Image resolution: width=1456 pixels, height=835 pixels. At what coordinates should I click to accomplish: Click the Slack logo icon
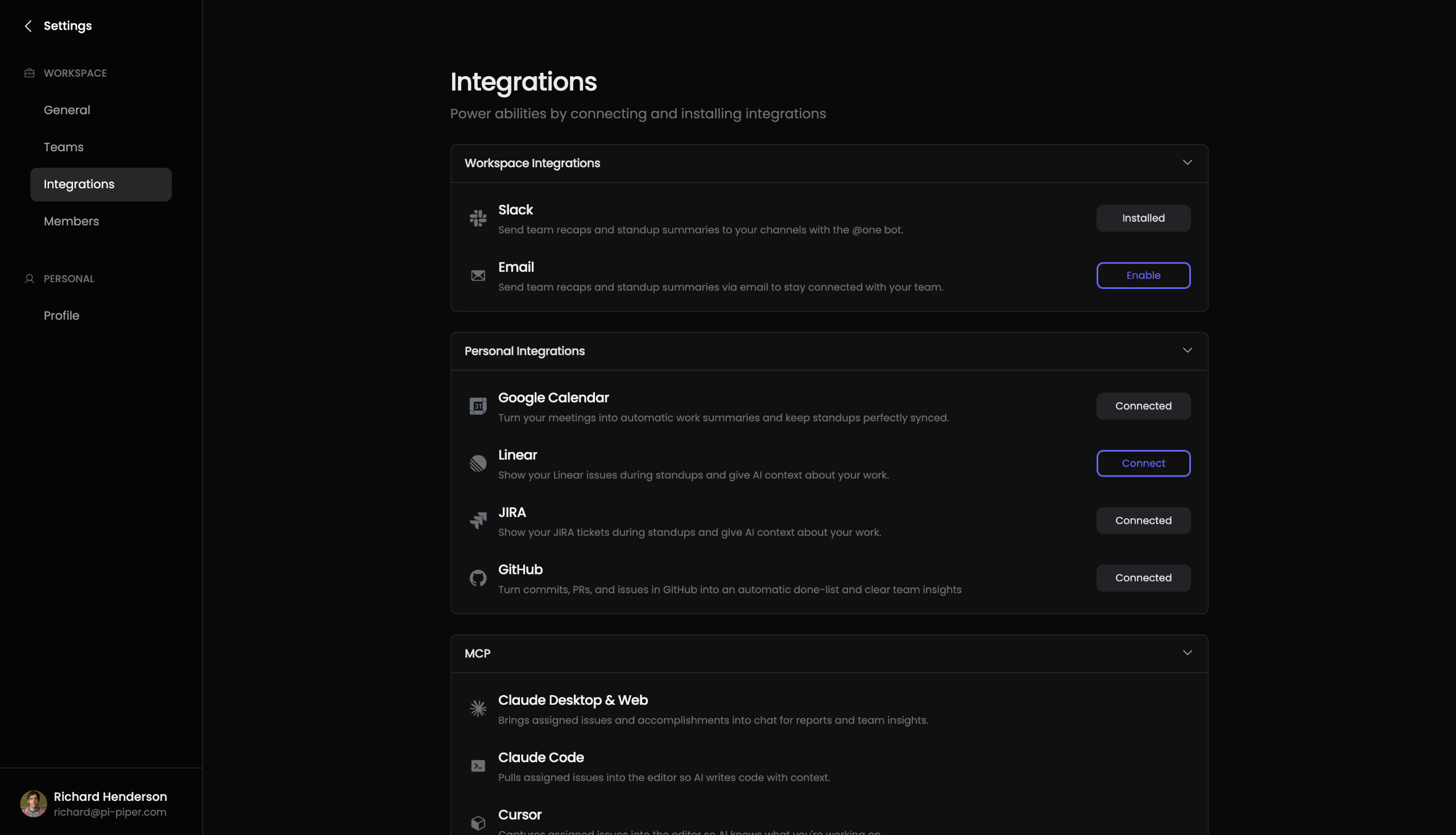point(478,218)
